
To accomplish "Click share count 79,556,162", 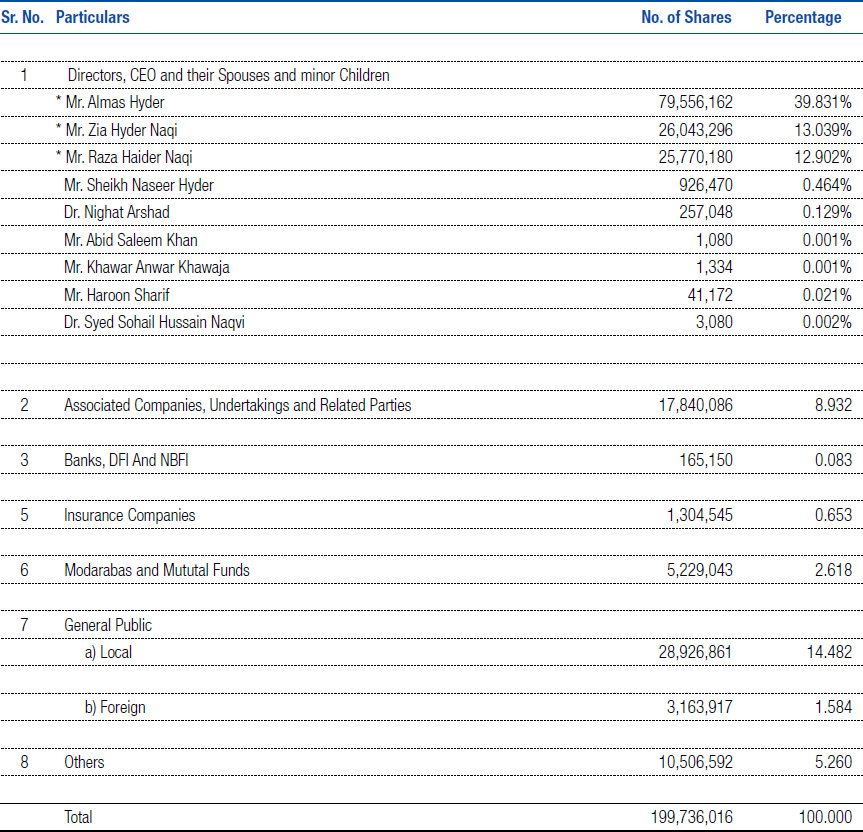I will [x=696, y=102].
